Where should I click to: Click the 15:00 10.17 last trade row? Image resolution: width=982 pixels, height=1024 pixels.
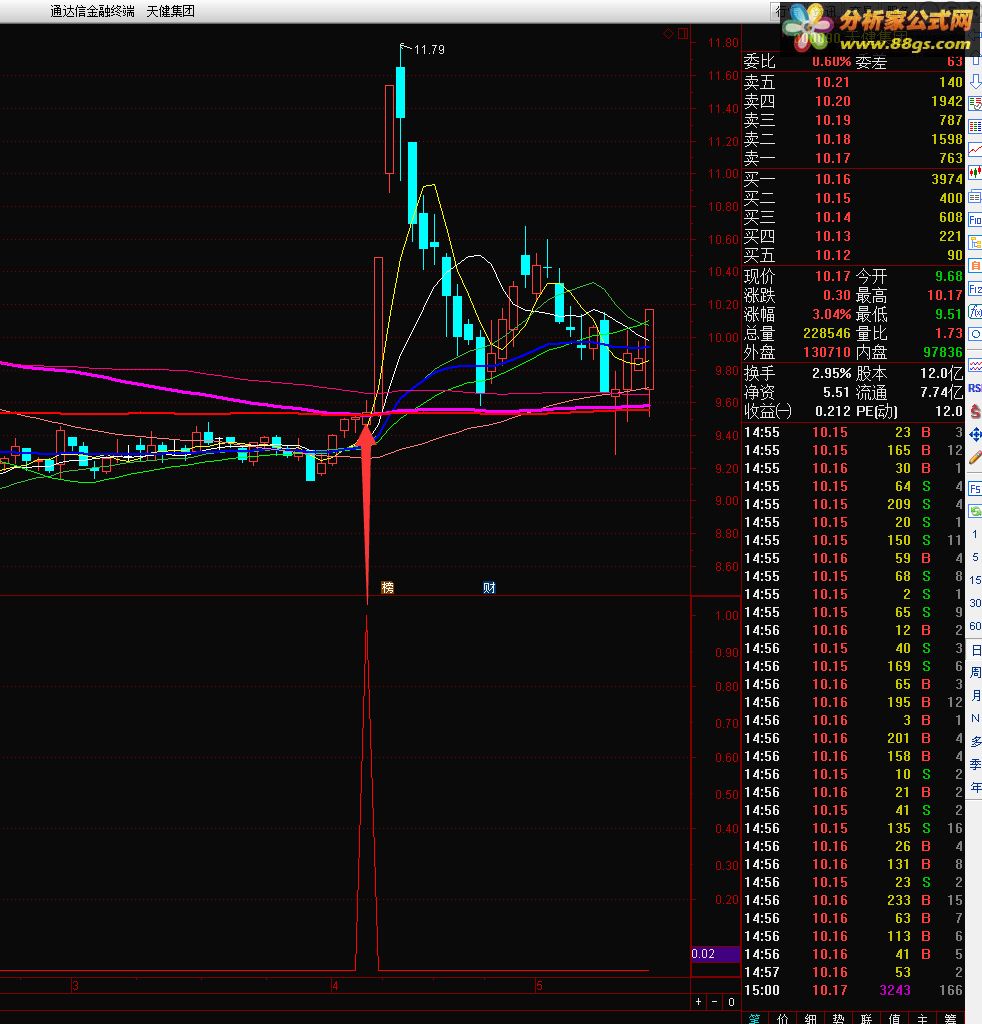[x=853, y=990]
